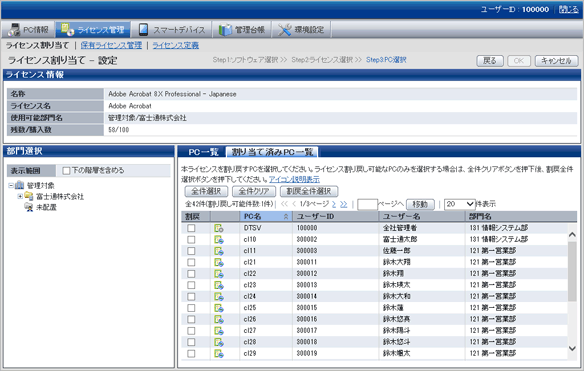The image size is (584, 371).
Task: Select 富士通株式会社 in the department tree
Action: (x=60, y=196)
